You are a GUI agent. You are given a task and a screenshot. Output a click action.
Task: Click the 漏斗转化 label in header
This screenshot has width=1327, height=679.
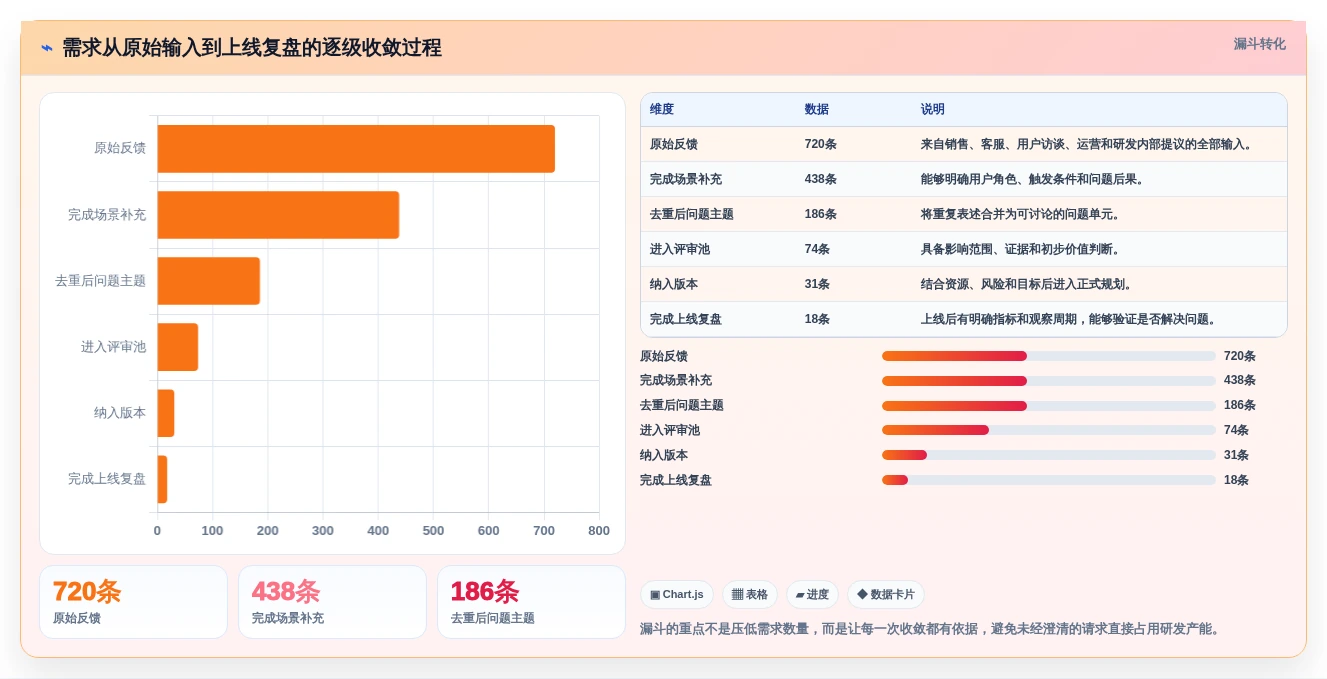pyautogui.click(x=1259, y=44)
